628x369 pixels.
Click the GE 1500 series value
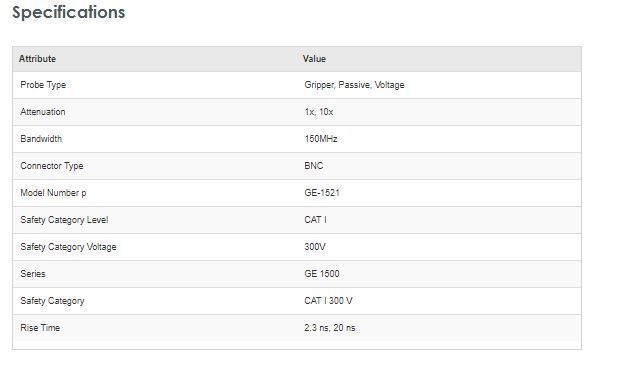322,274
